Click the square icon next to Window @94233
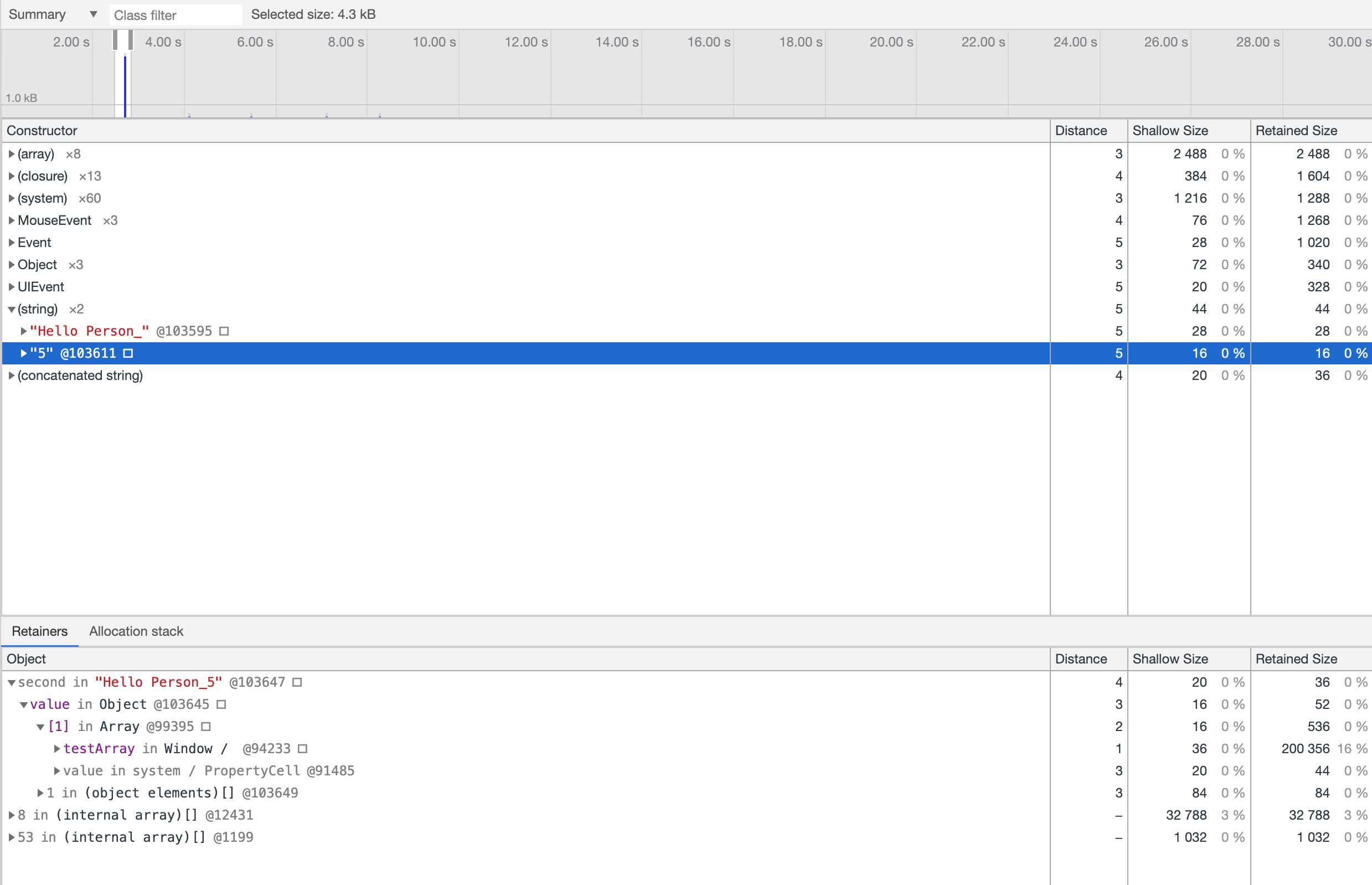The image size is (1372, 885). [x=303, y=749]
